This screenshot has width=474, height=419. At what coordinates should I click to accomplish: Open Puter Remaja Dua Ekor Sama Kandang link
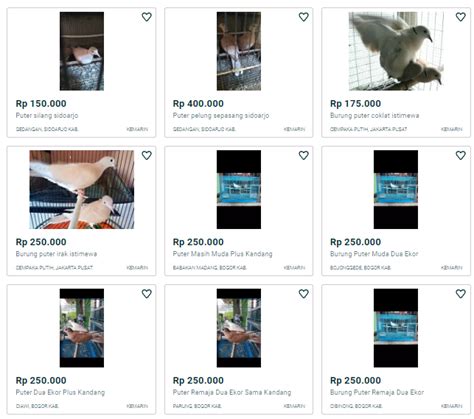click(x=232, y=392)
